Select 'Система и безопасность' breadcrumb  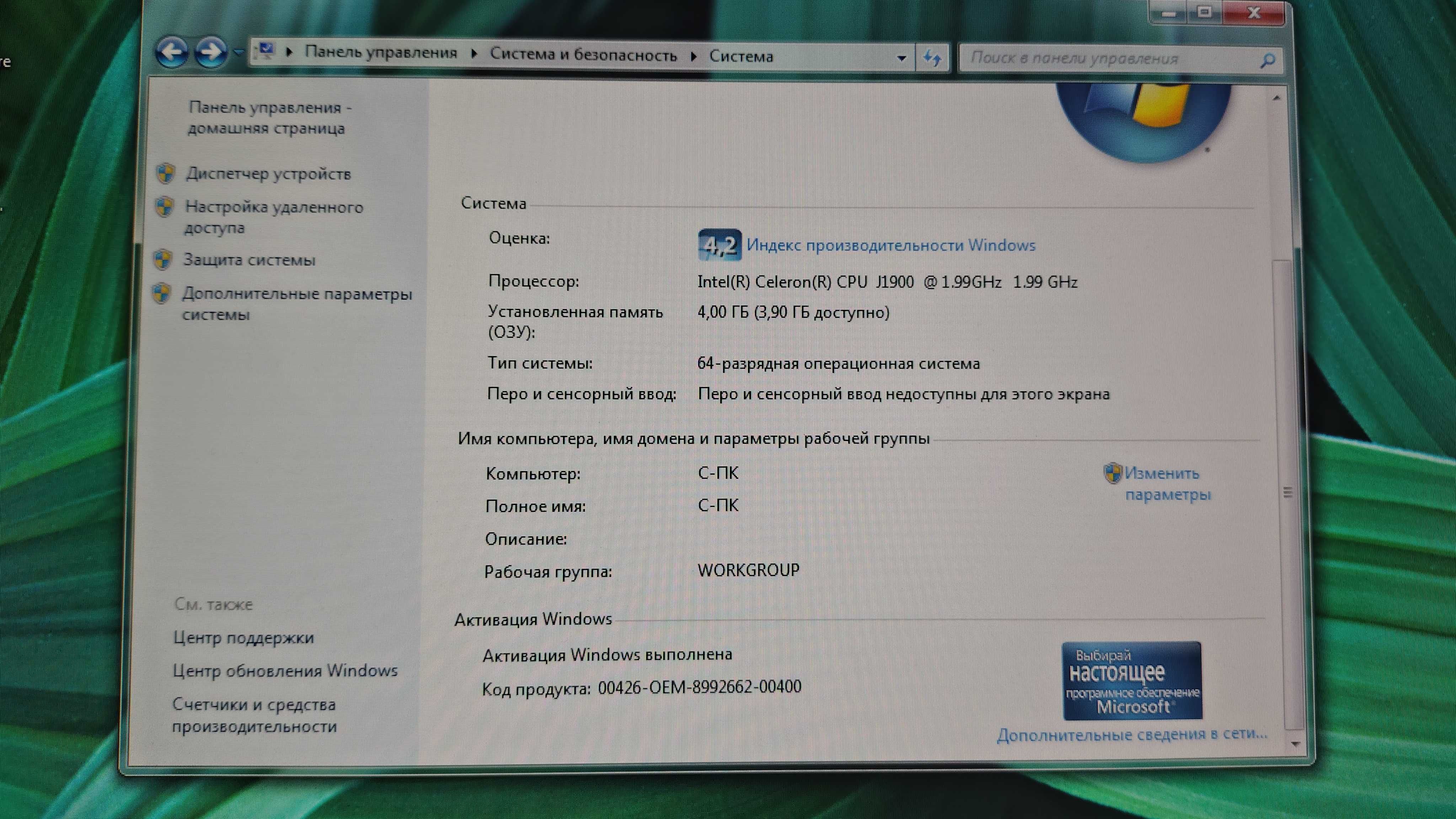pos(583,55)
